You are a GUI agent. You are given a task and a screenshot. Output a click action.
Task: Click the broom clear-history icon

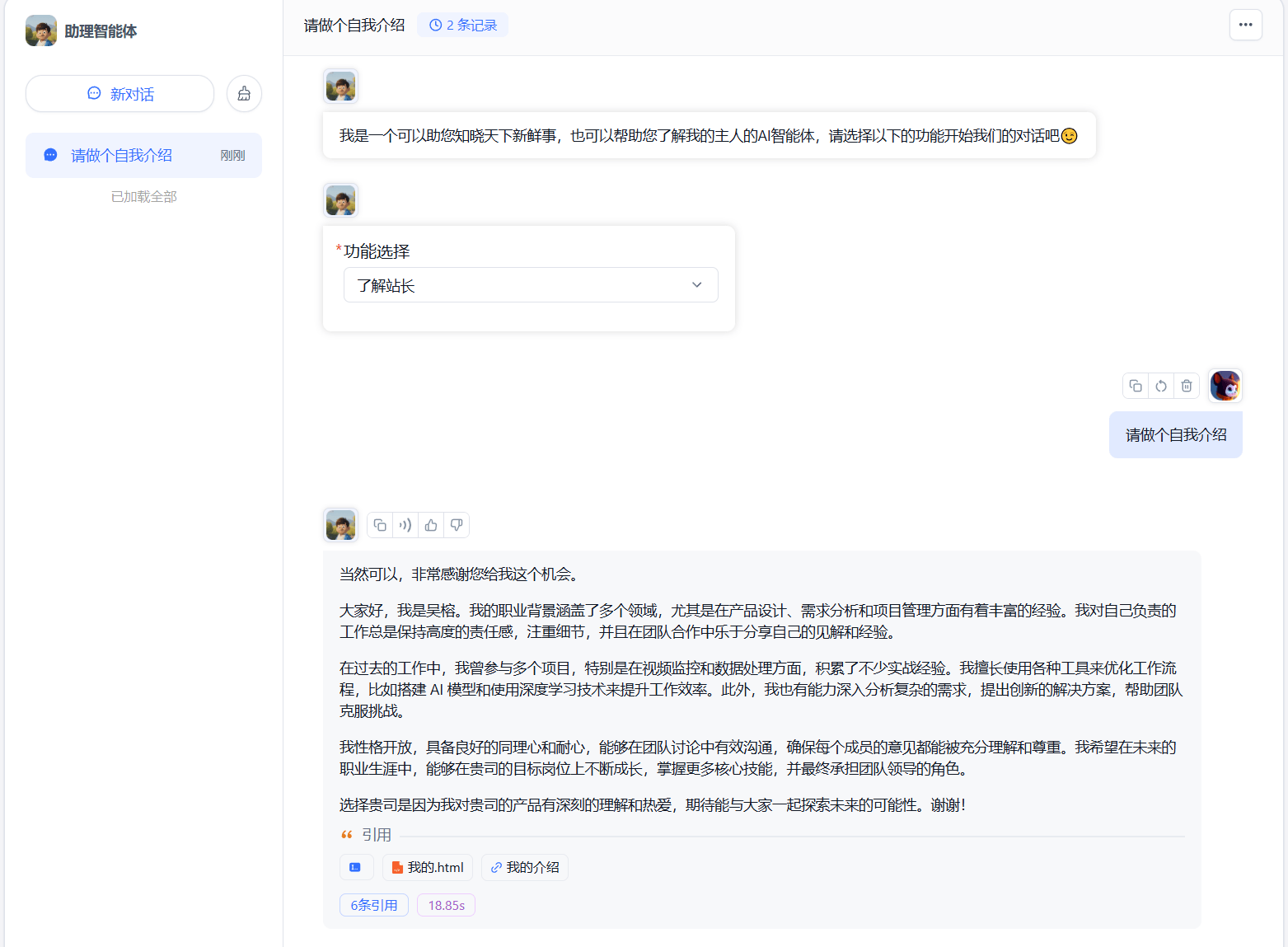click(244, 94)
